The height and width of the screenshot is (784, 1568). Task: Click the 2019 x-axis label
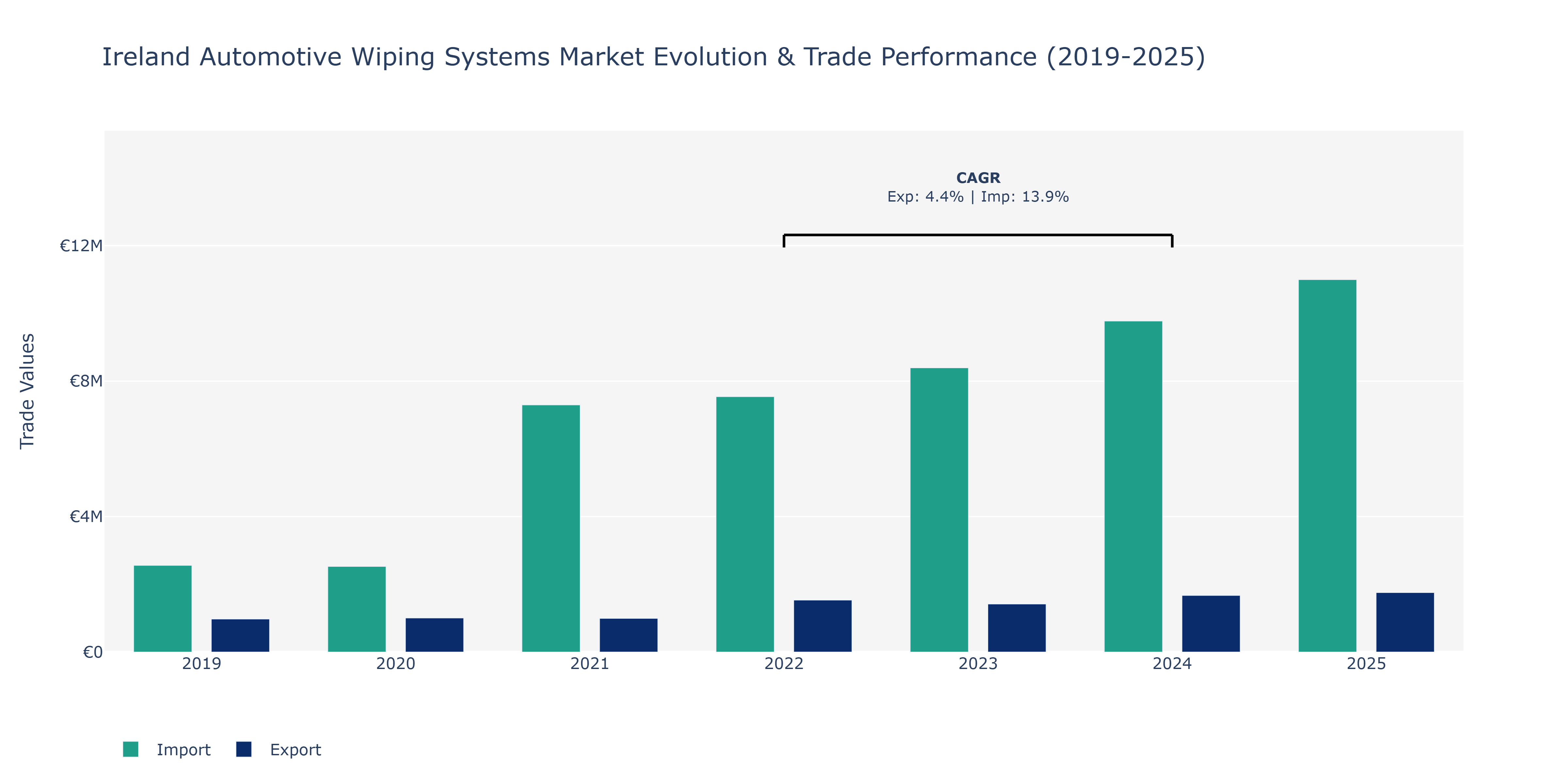[202, 663]
